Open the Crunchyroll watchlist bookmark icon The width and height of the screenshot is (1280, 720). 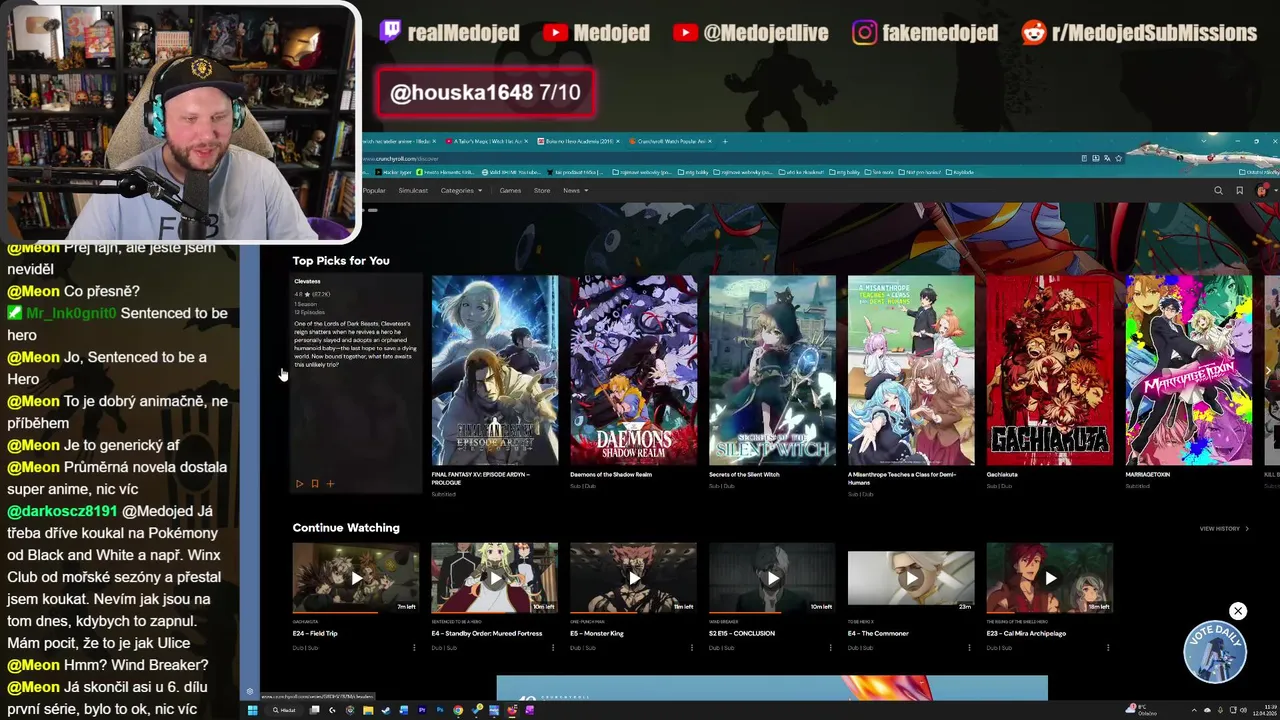tap(1239, 190)
